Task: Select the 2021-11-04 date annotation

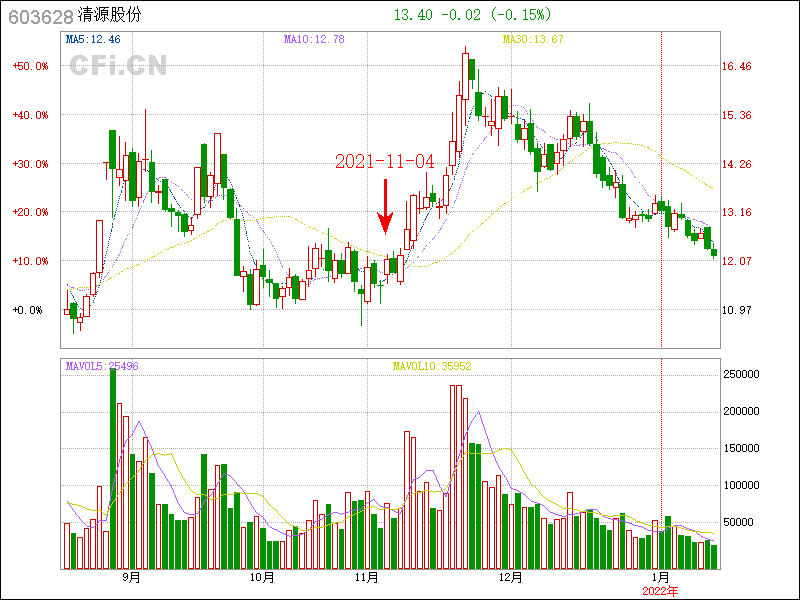Action: [x=384, y=161]
